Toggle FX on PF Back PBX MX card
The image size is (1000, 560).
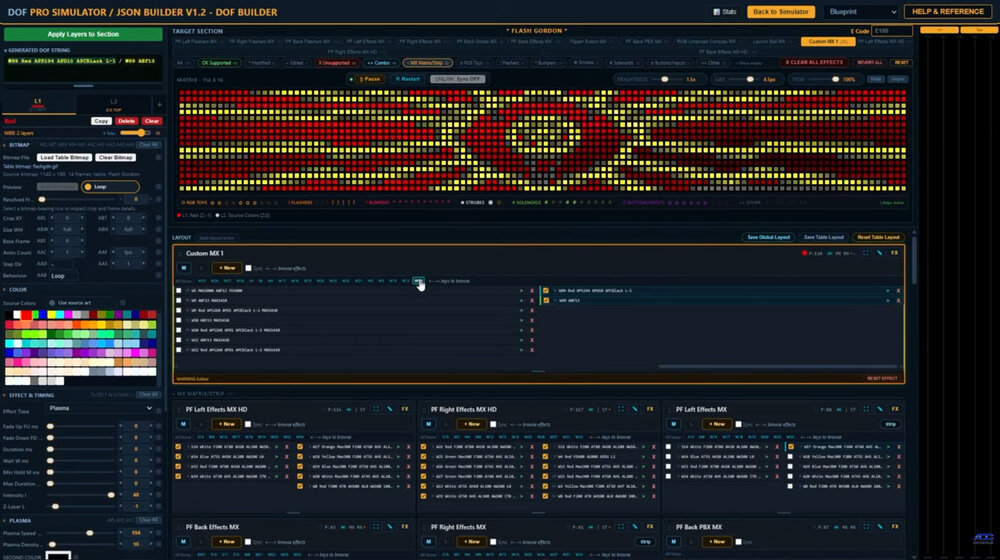(895, 527)
